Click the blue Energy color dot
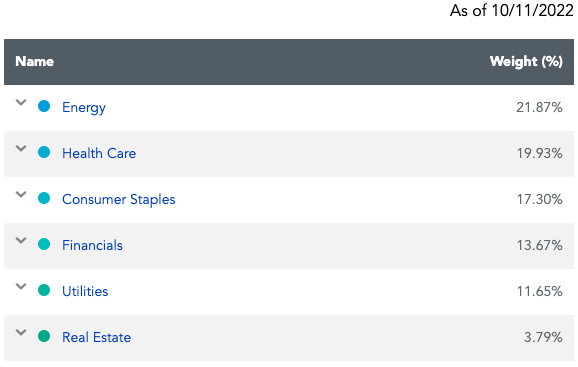 tap(44, 106)
